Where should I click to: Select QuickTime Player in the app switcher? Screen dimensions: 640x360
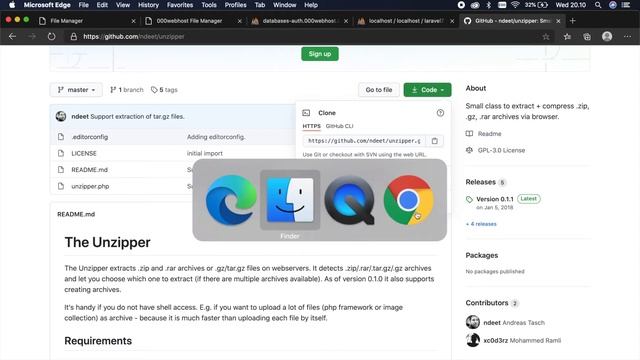[x=349, y=200]
